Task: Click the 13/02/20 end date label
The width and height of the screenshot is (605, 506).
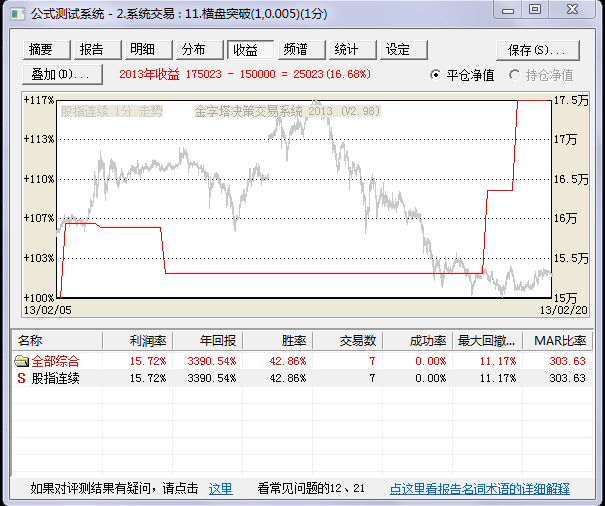Action: (x=564, y=310)
